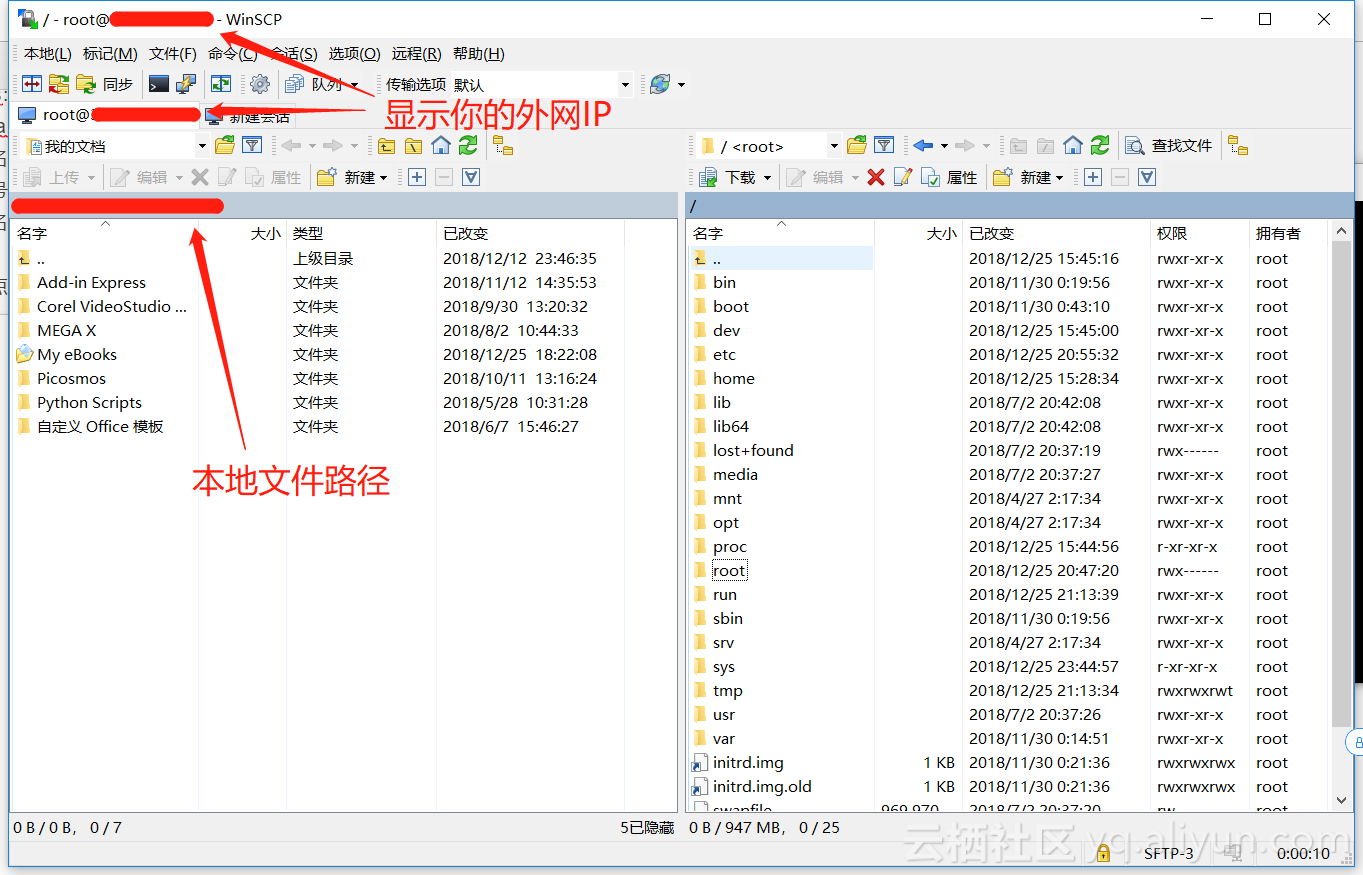Open remote 新建 dropdown button

(1028, 177)
